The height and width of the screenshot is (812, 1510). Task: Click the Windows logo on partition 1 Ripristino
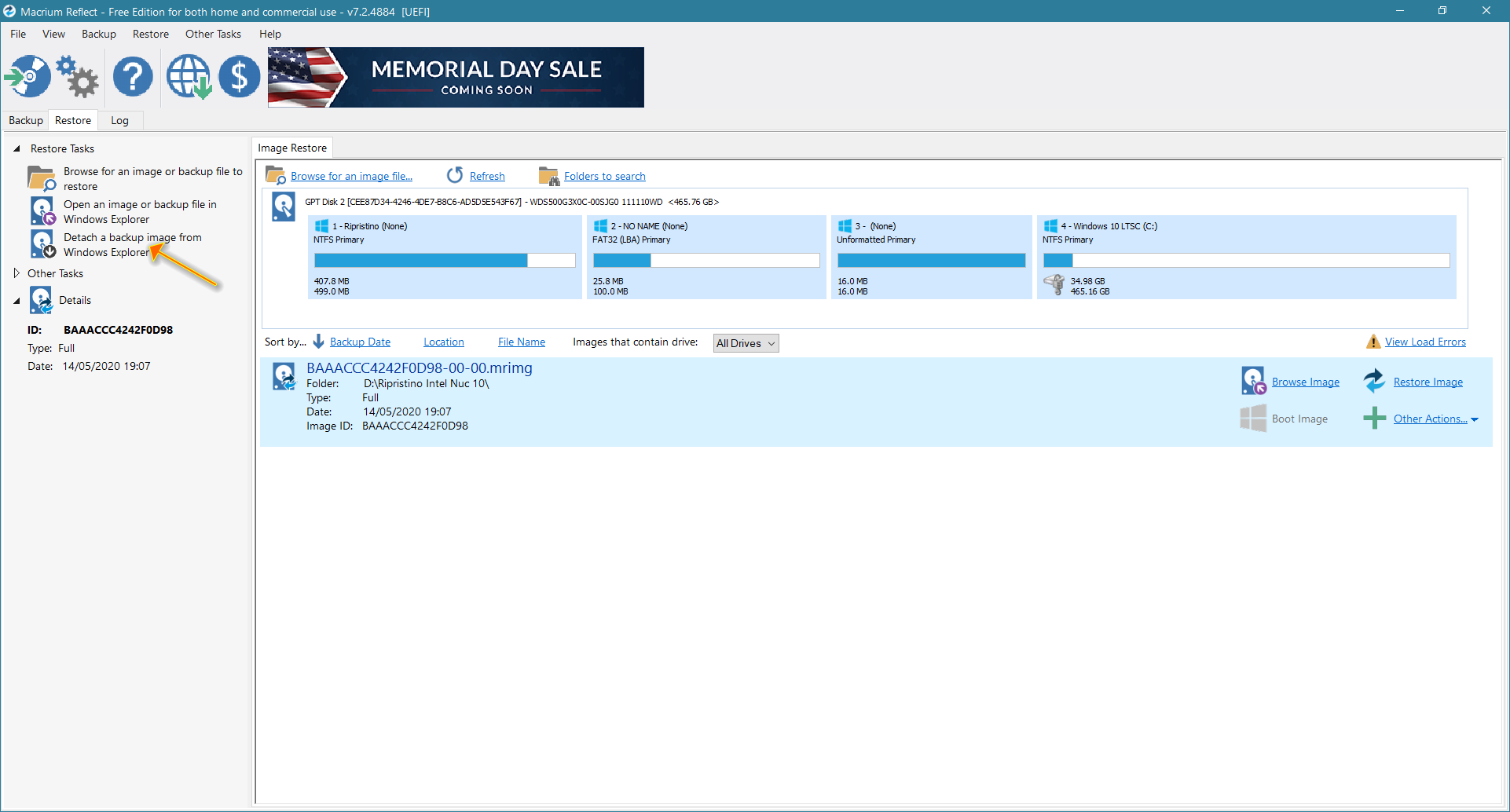coord(321,225)
